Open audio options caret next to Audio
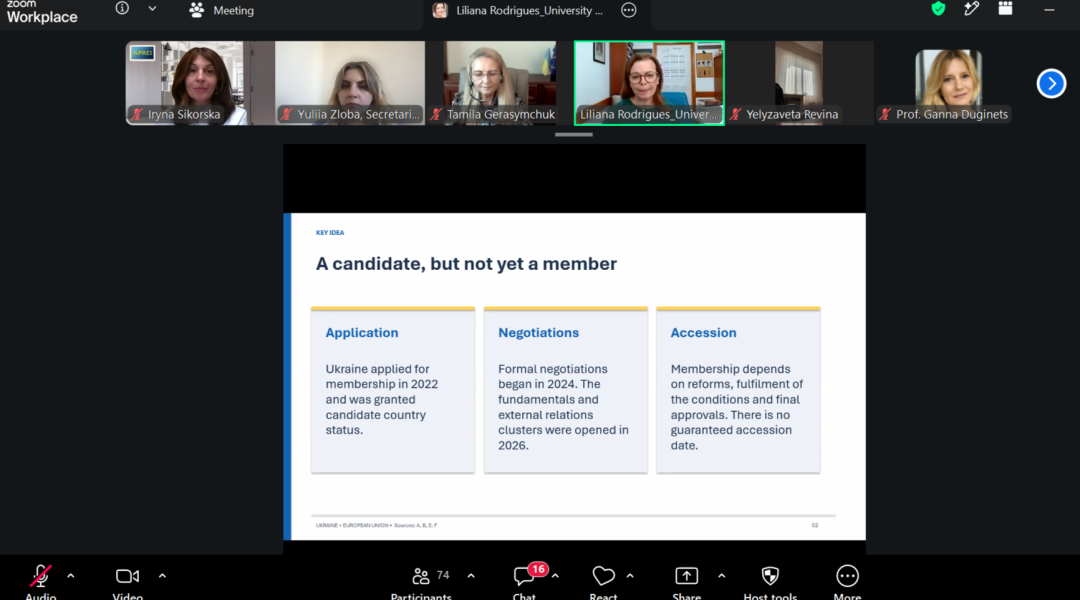1080x600 pixels. point(70,576)
